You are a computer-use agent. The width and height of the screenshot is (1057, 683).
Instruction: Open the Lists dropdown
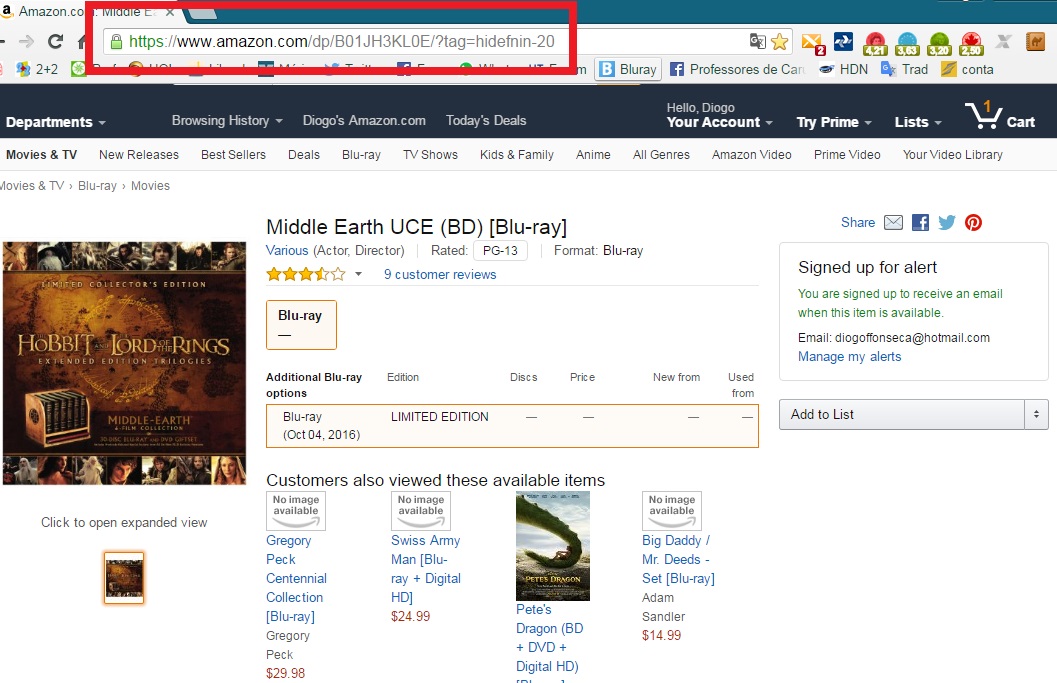pos(917,122)
